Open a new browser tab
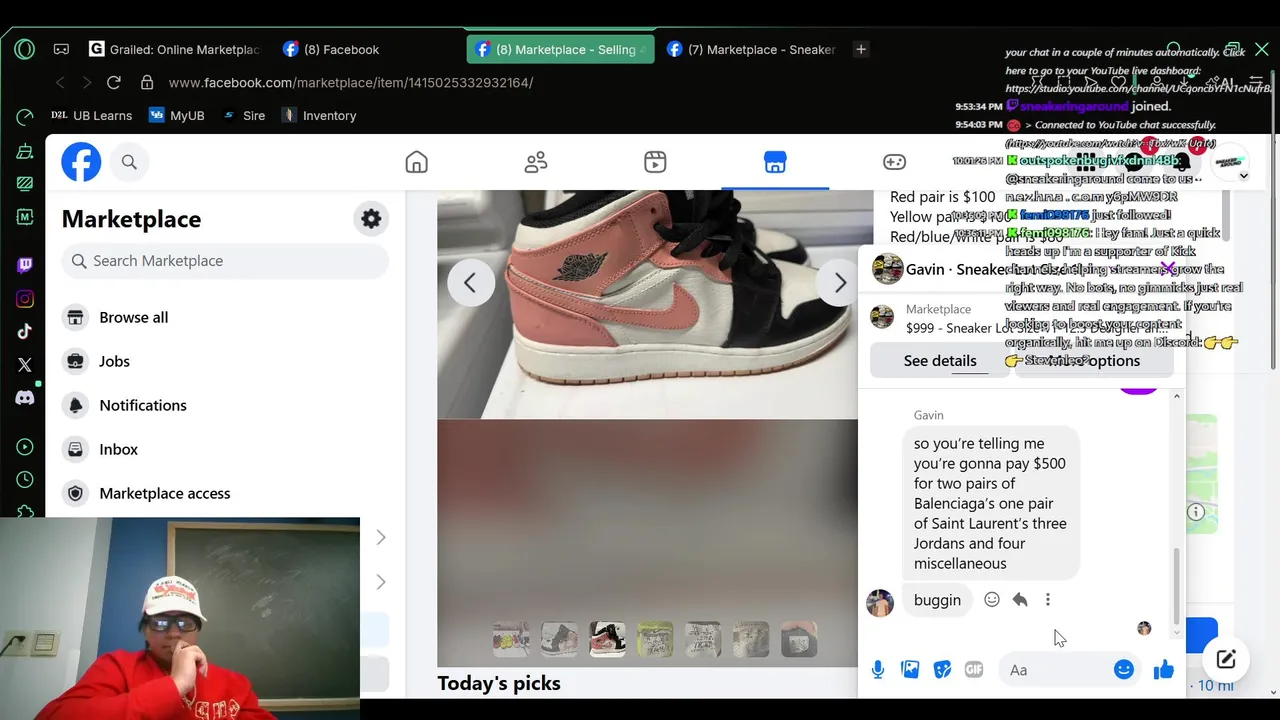Screen dimensions: 1280x720 tap(861, 49)
